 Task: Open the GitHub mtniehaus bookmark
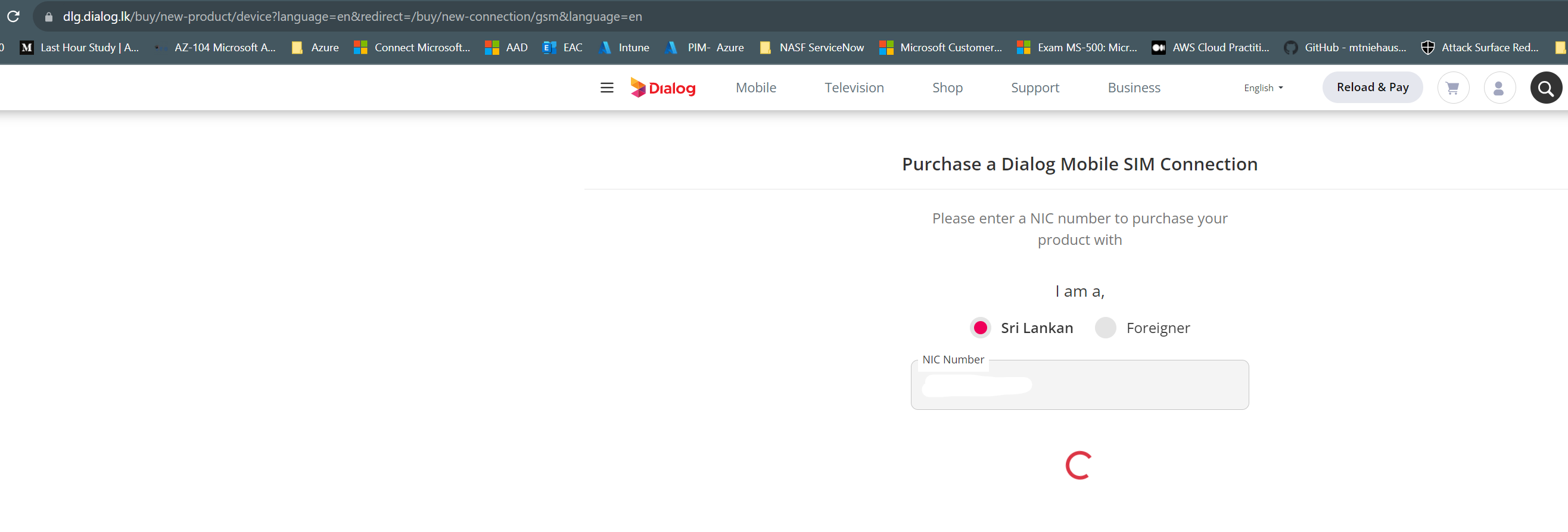click(x=1345, y=48)
